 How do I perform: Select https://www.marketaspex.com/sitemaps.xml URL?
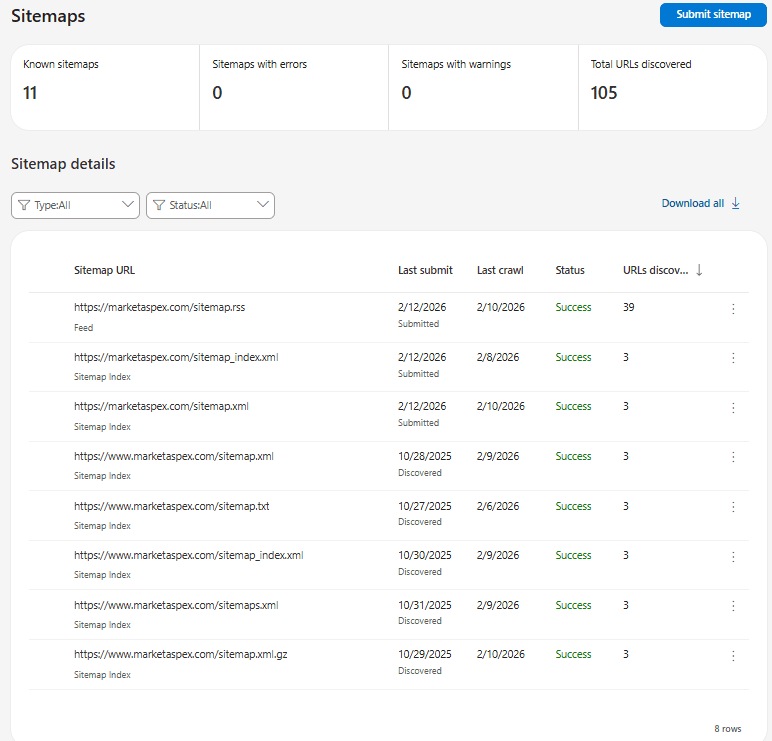point(176,605)
